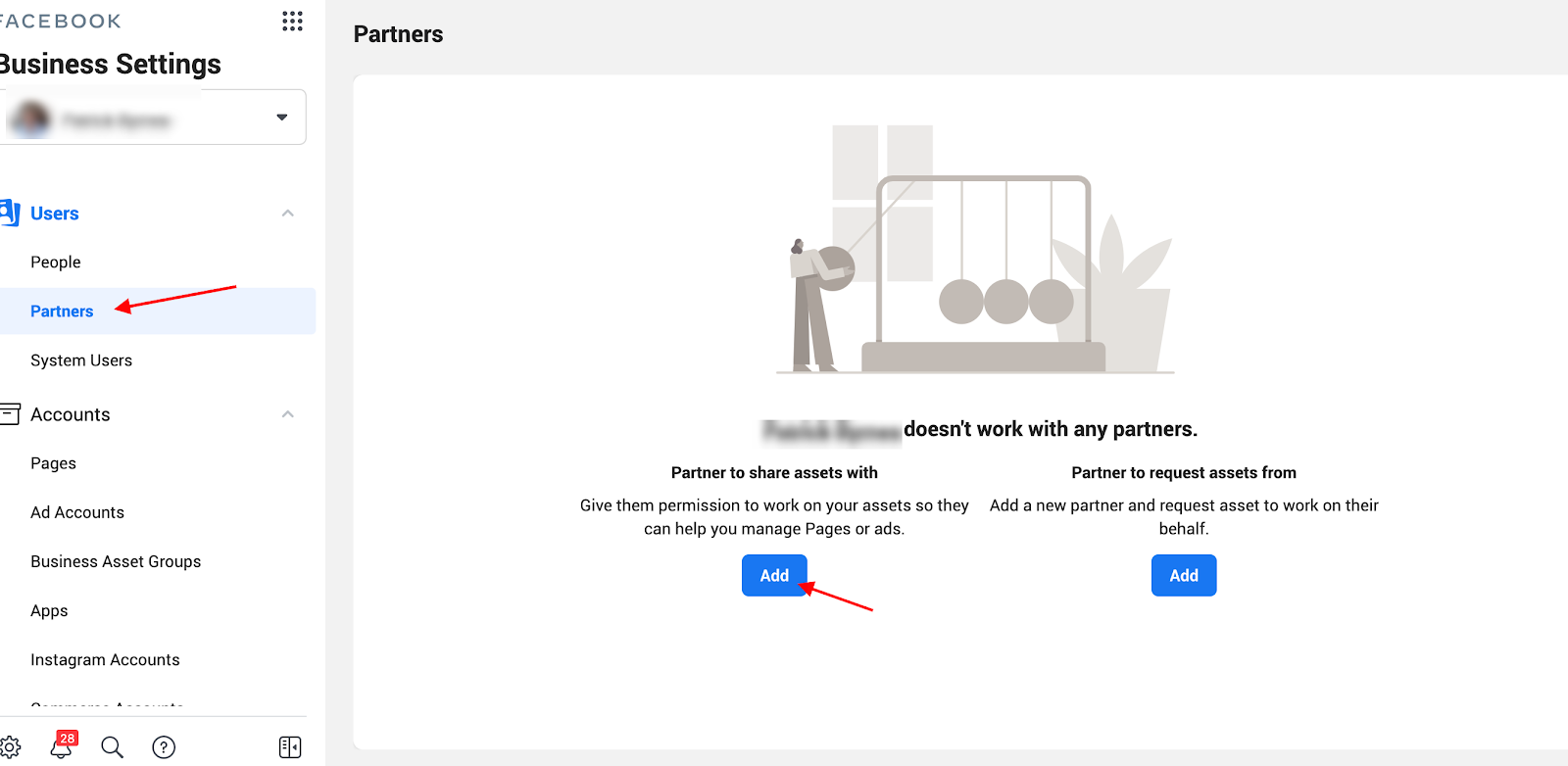The width and height of the screenshot is (1568, 766).
Task: Open Business Asset Groups
Action: pos(116,561)
